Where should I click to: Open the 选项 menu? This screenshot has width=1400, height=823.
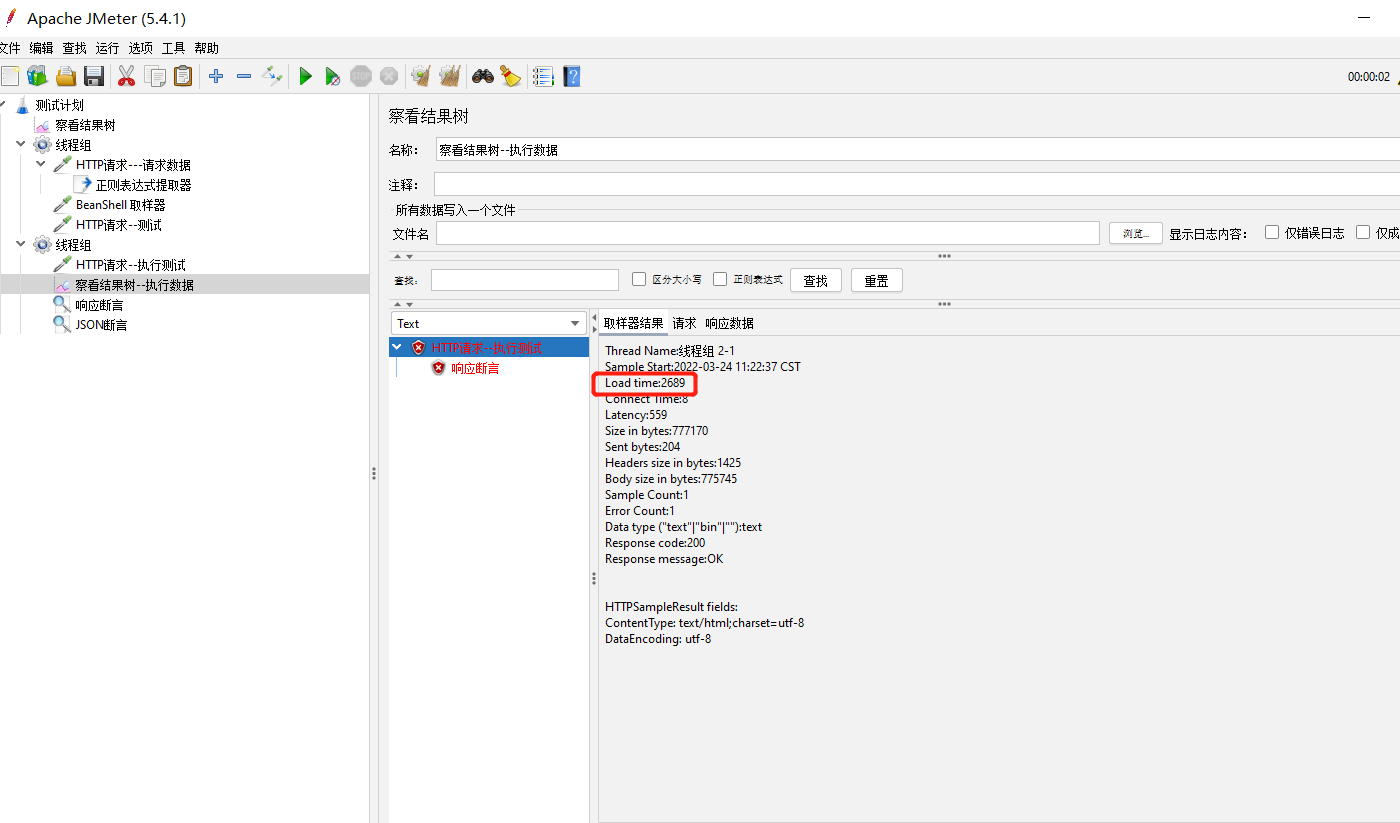(140, 48)
